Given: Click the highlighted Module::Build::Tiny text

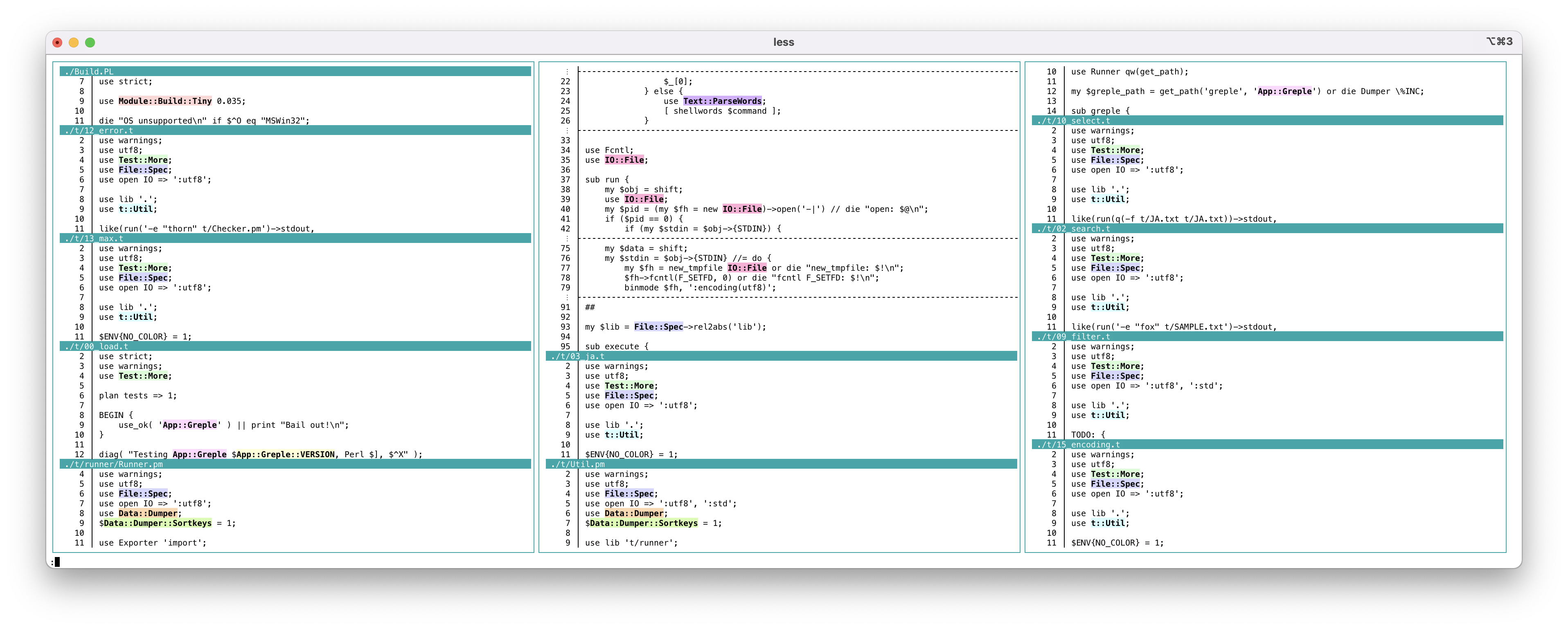Looking at the screenshot, I should pos(165,101).
